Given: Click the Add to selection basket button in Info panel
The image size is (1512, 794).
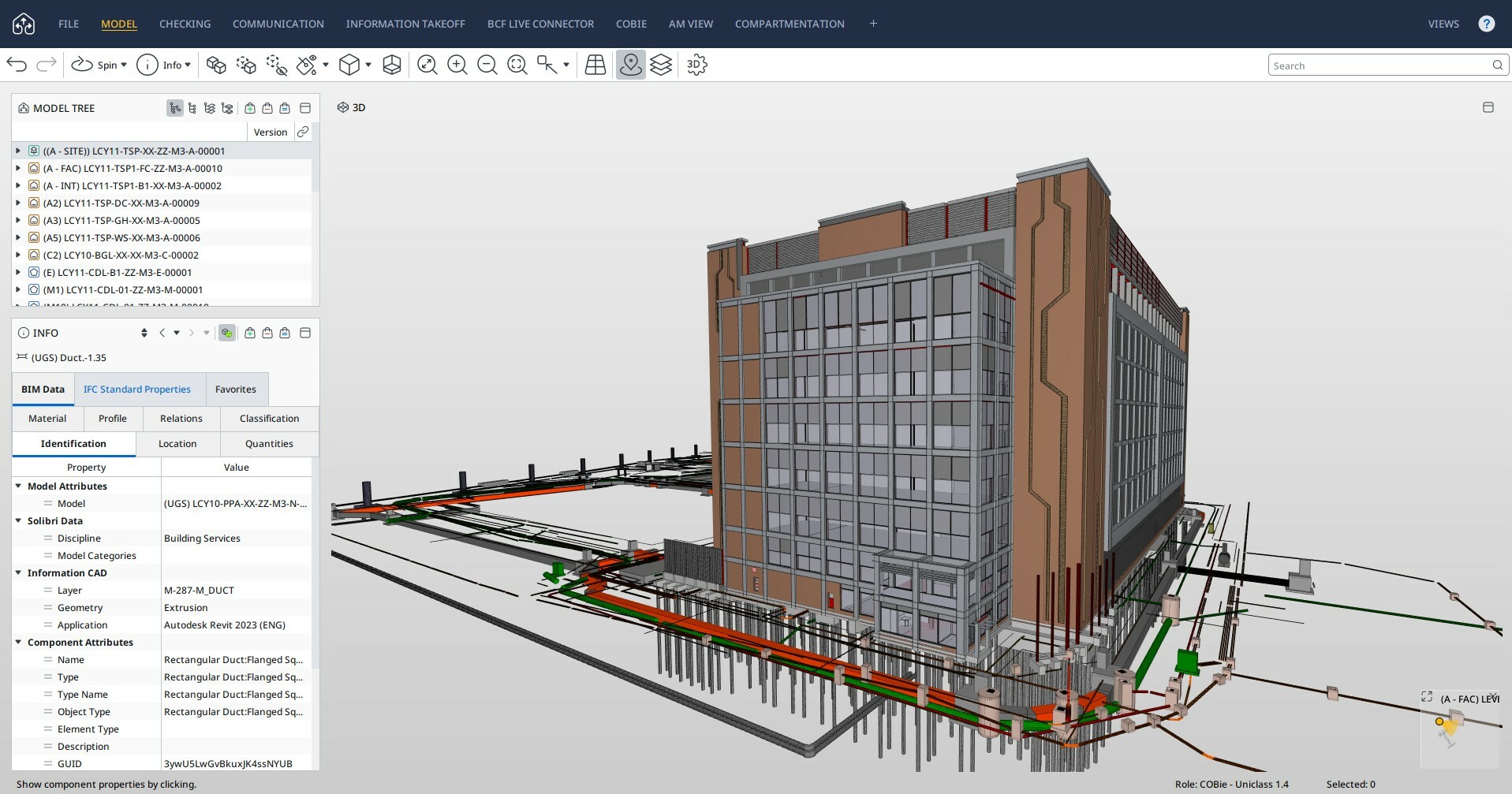Looking at the screenshot, I should point(250,333).
